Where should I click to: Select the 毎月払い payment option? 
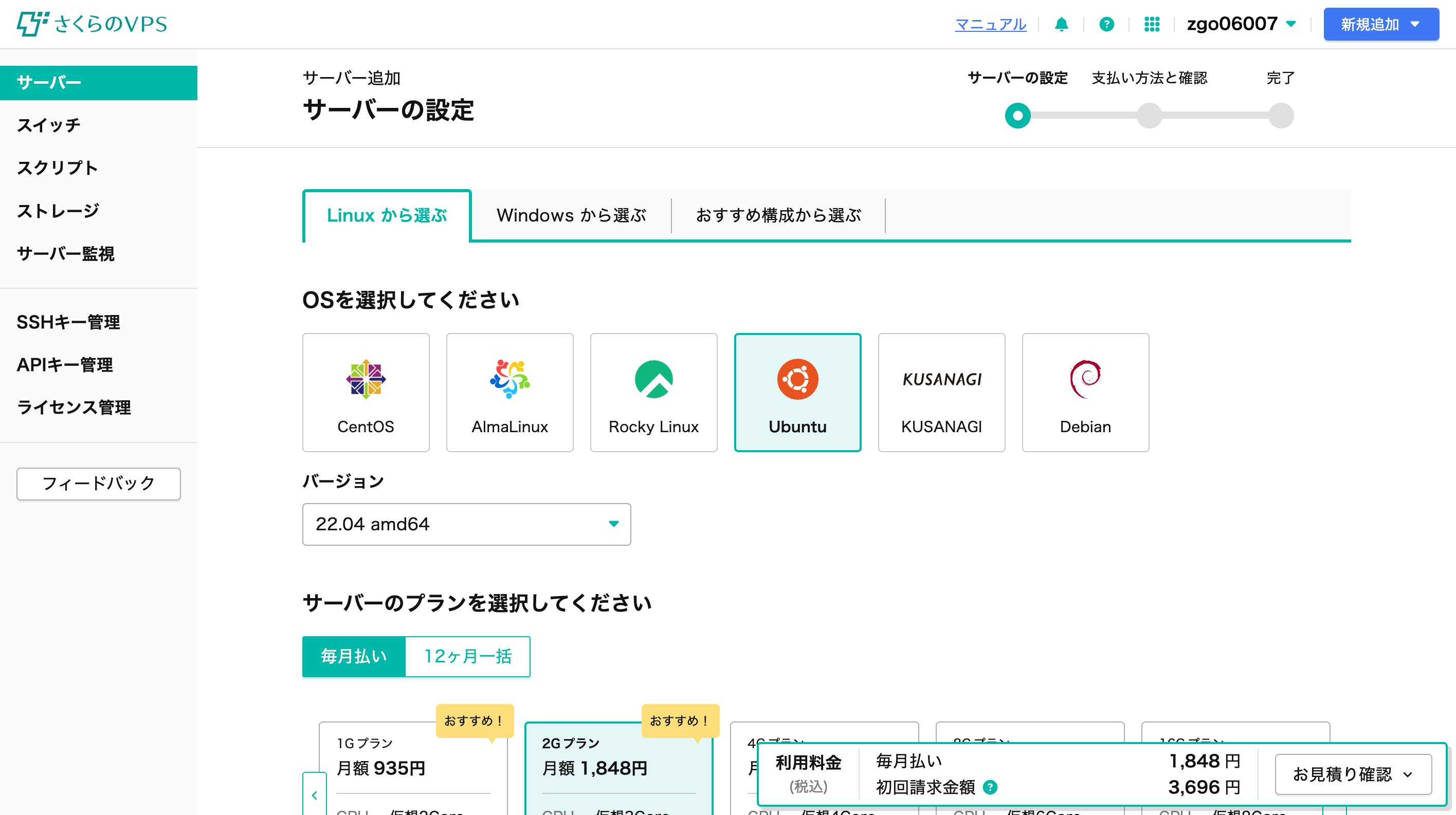coord(353,656)
